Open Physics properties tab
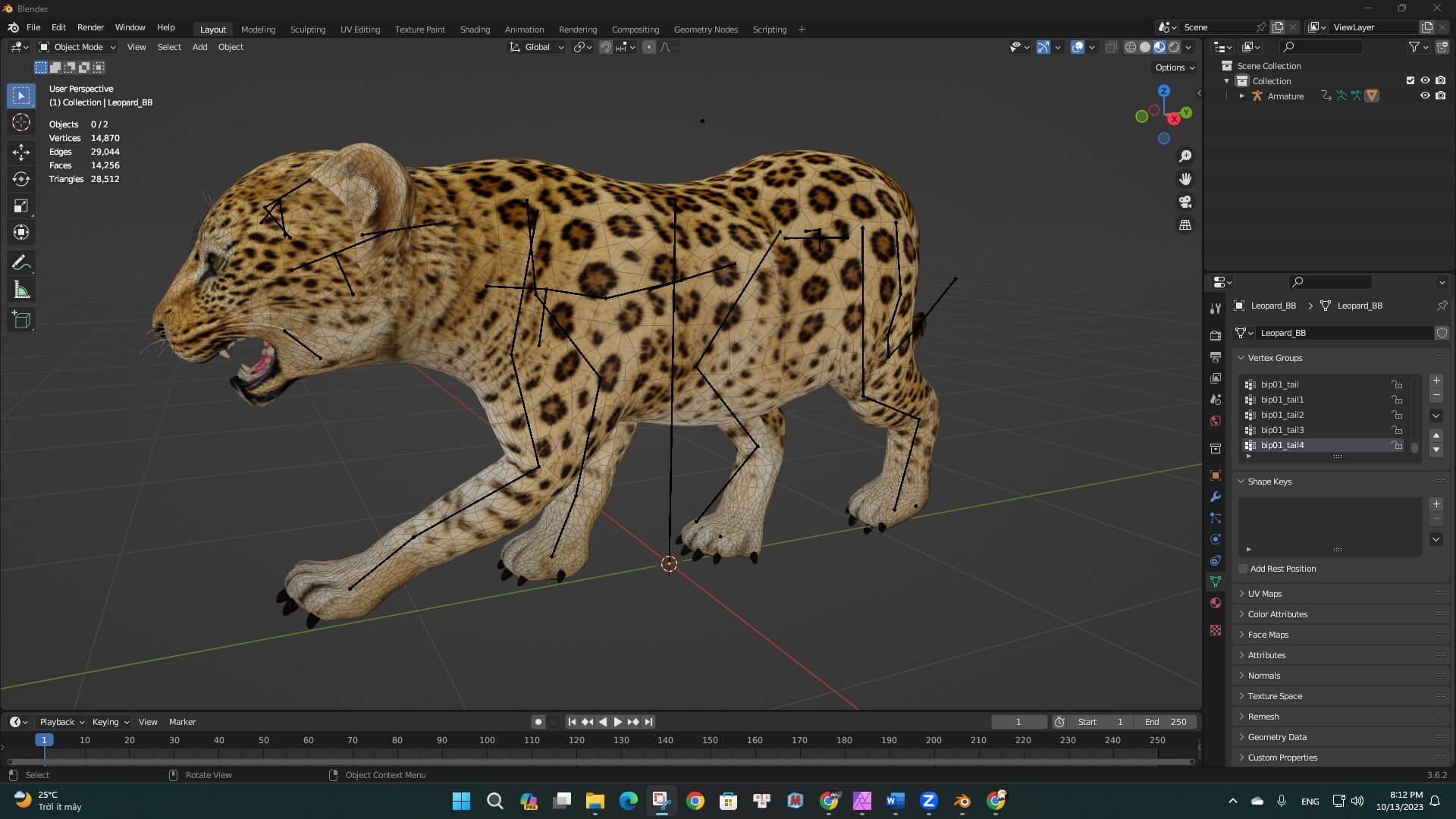The width and height of the screenshot is (1456, 819). pos(1216,539)
